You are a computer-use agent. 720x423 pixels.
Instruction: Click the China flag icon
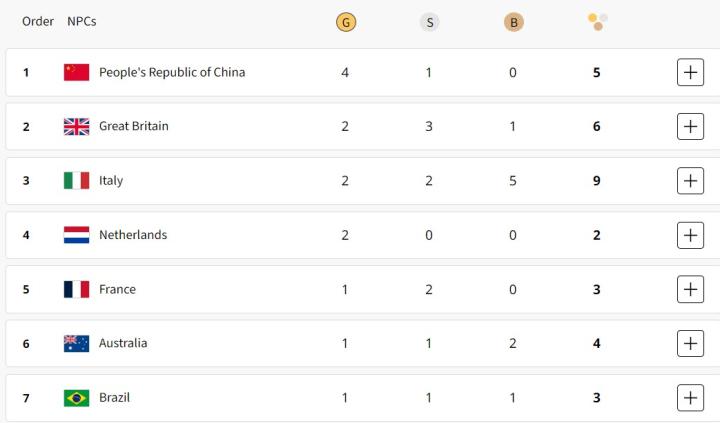(77, 72)
